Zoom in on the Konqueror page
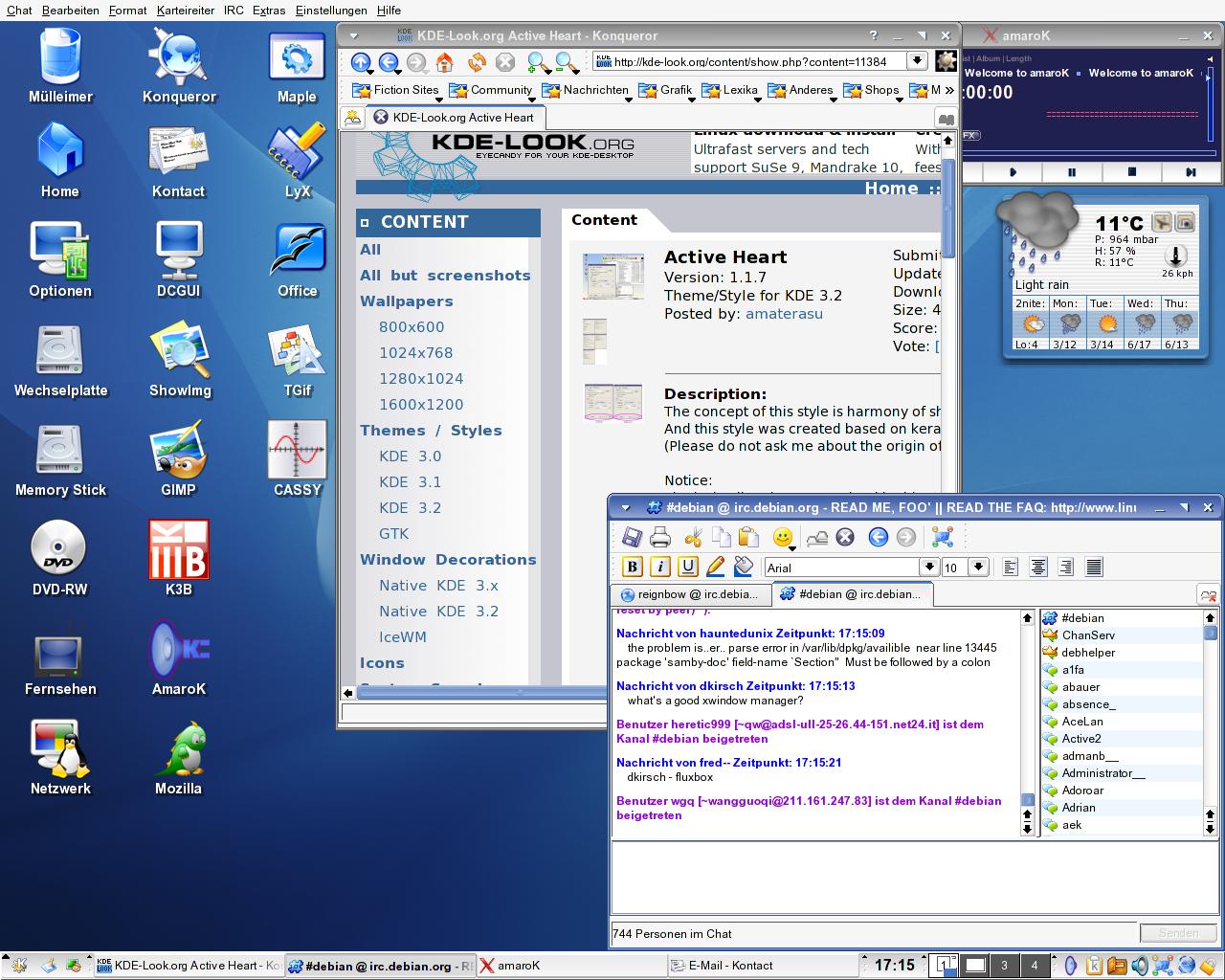Image resolution: width=1225 pixels, height=980 pixels. click(x=539, y=62)
